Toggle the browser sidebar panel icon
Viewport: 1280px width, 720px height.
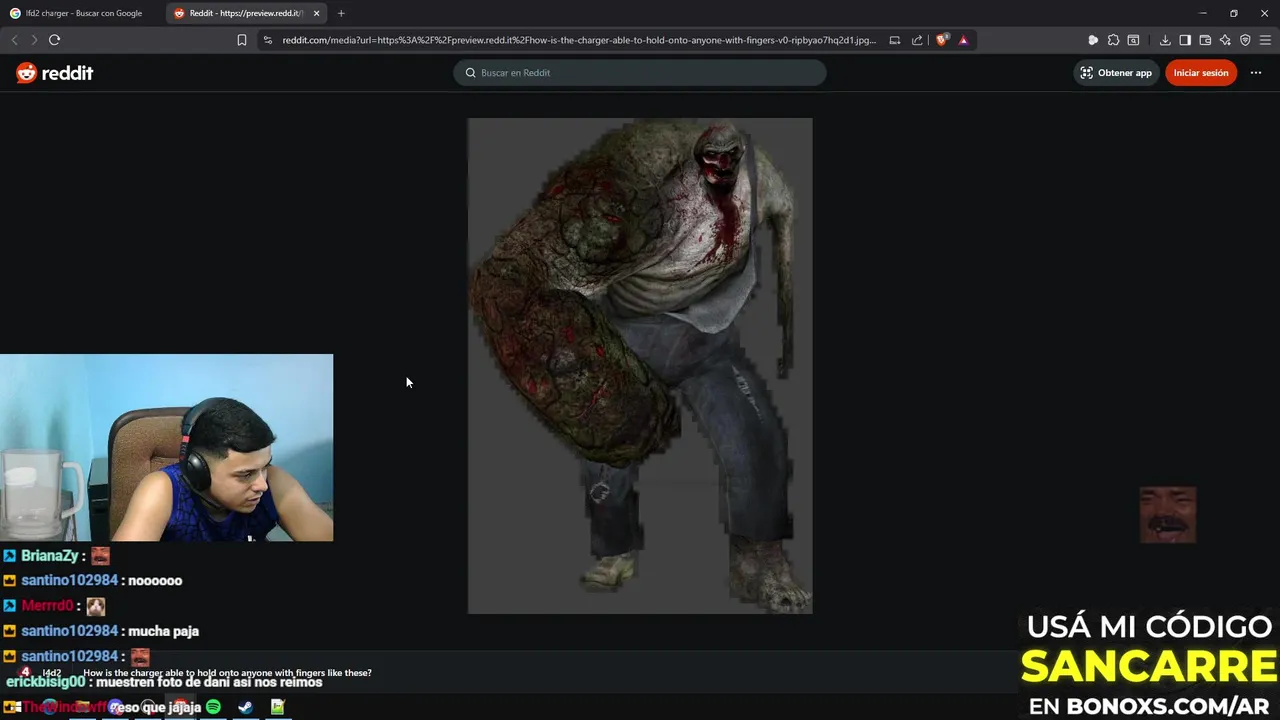pos(1185,40)
